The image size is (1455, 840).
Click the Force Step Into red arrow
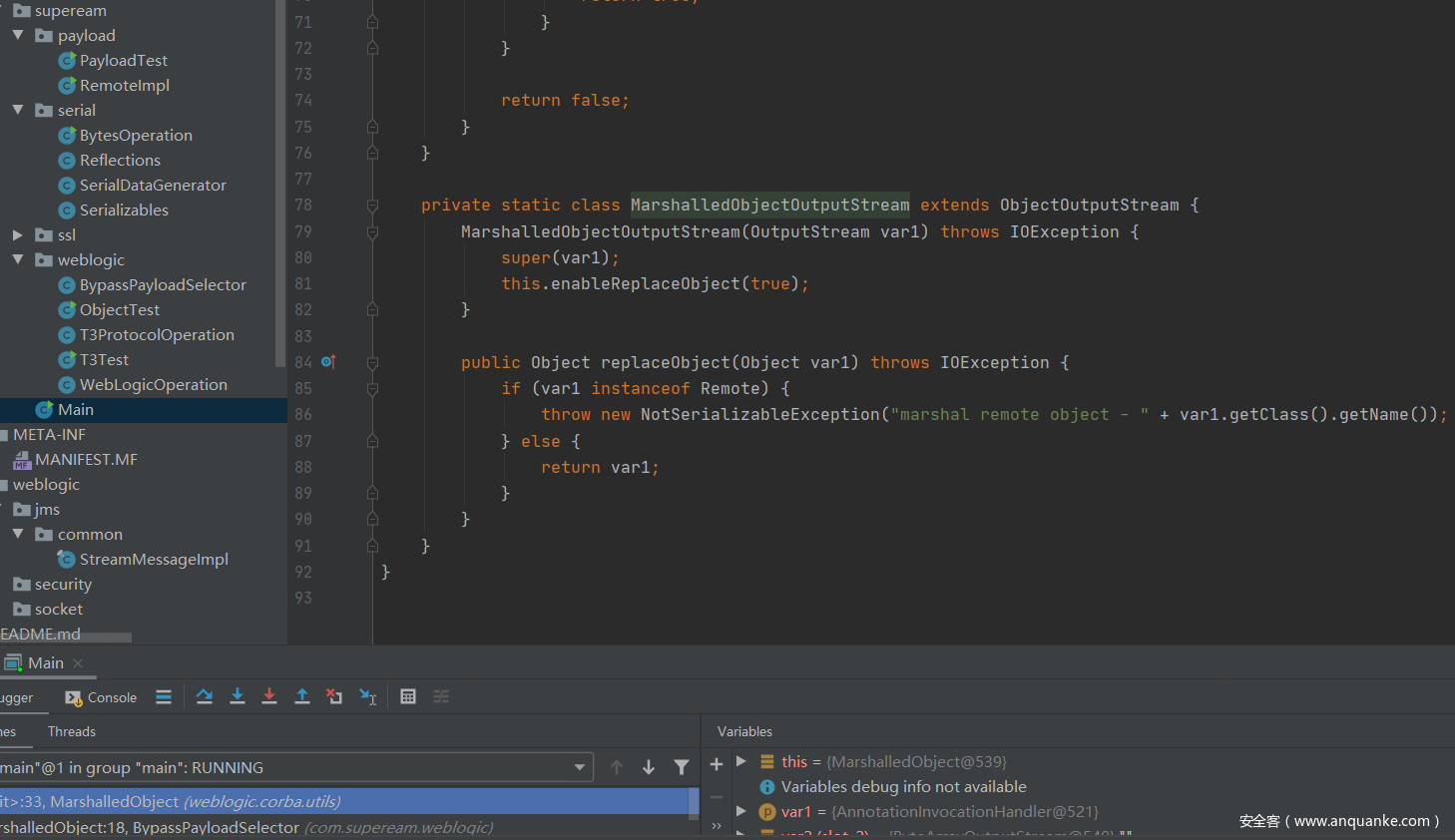tap(269, 696)
